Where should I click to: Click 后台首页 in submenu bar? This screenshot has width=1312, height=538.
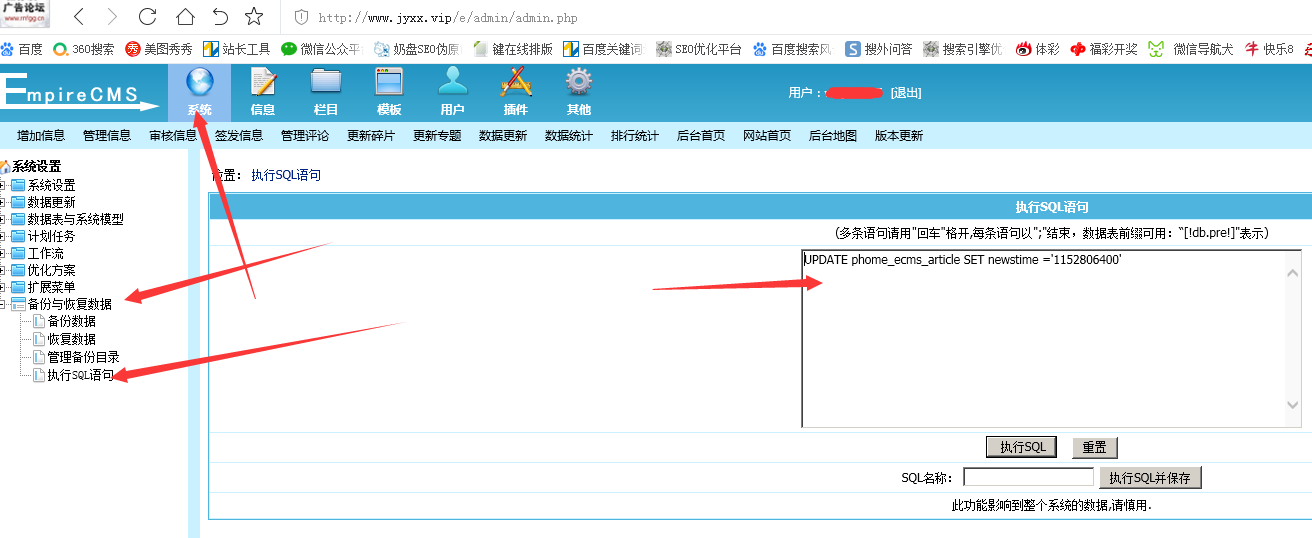(701, 136)
